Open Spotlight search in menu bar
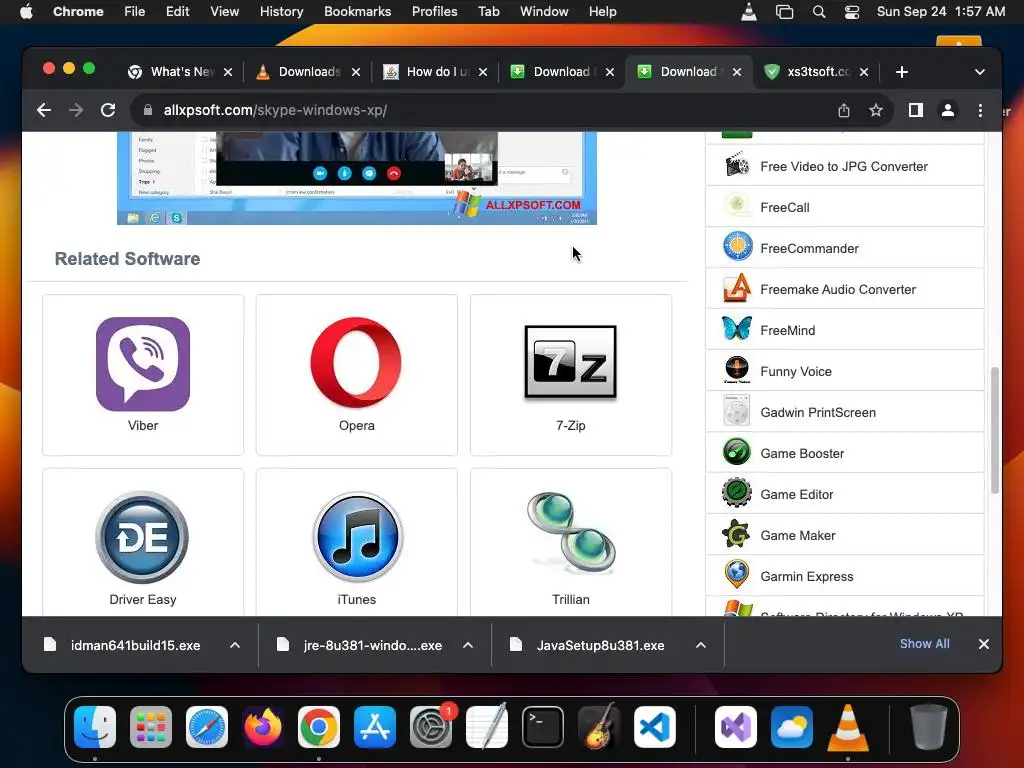The width and height of the screenshot is (1024, 768). click(x=819, y=12)
